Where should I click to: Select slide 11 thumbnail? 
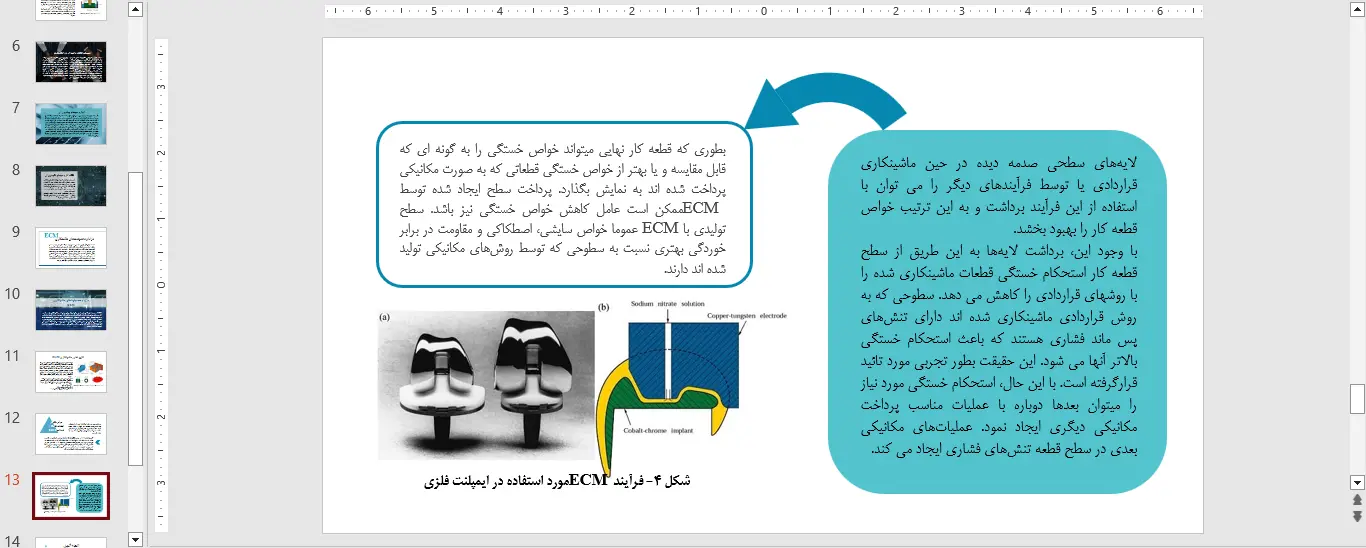point(71,372)
